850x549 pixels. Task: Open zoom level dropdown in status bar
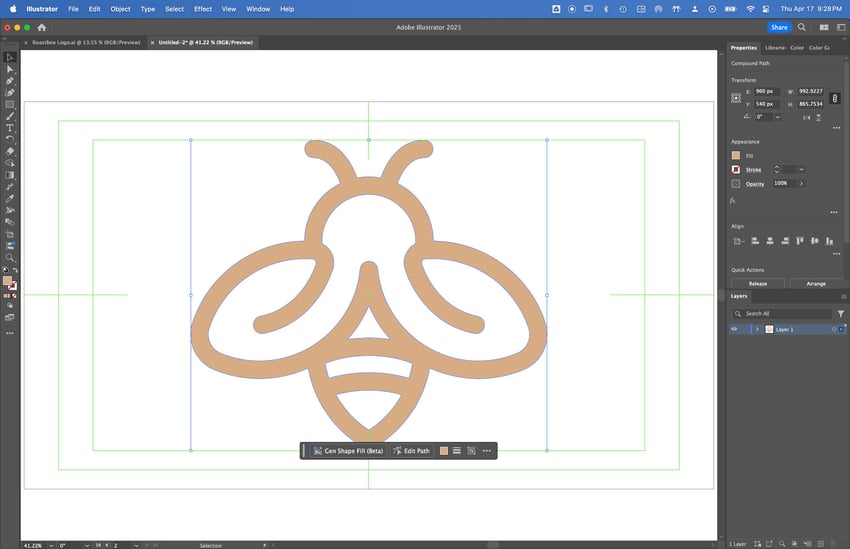(51, 545)
